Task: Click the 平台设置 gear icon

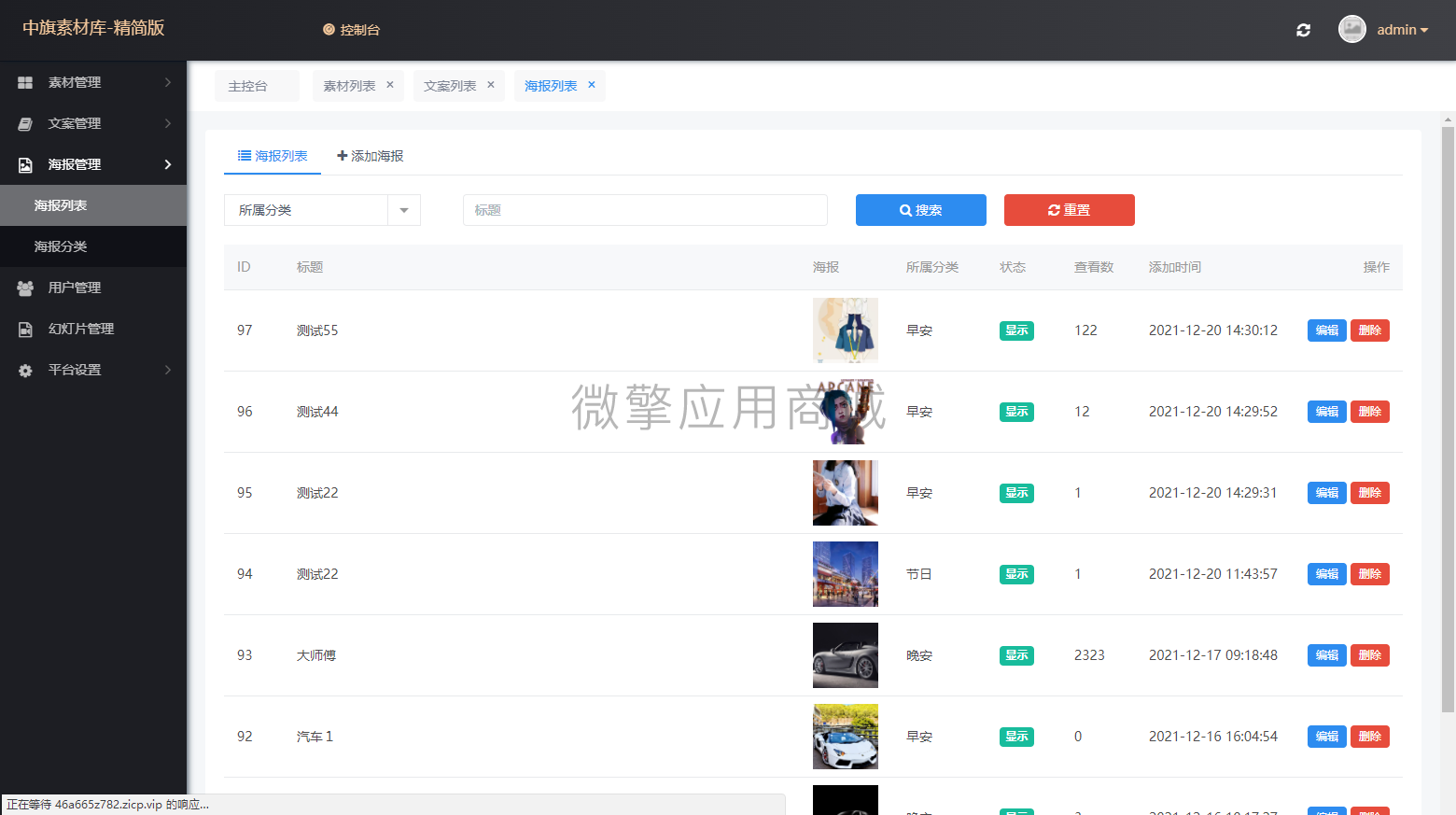Action: pyautogui.click(x=25, y=370)
